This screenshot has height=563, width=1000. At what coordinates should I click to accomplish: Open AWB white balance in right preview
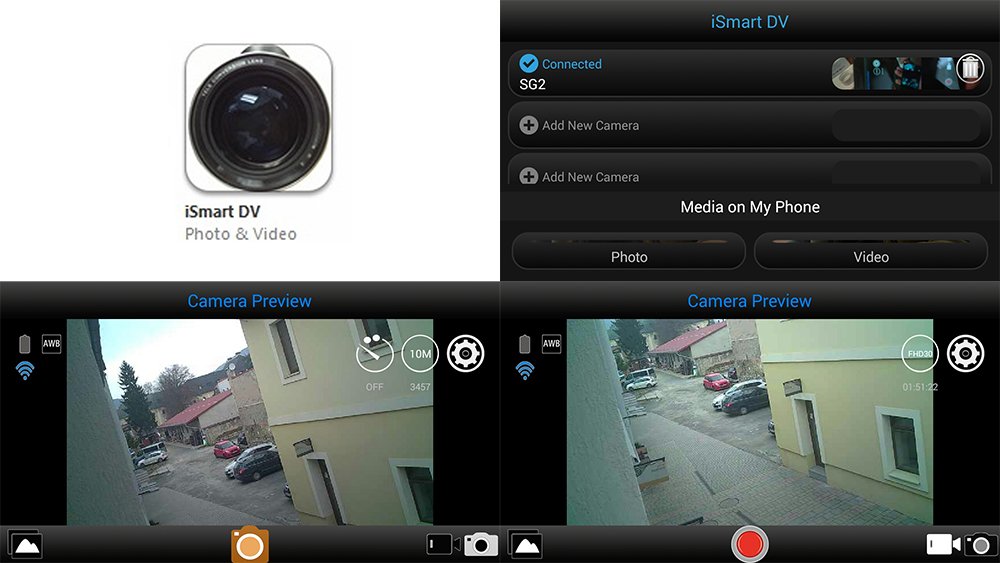[x=552, y=344]
